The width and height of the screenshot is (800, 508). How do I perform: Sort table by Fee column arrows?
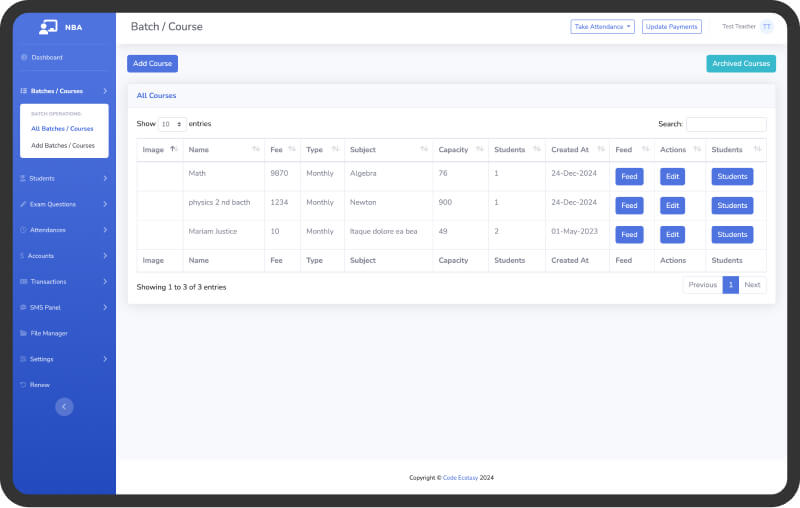tap(291, 150)
